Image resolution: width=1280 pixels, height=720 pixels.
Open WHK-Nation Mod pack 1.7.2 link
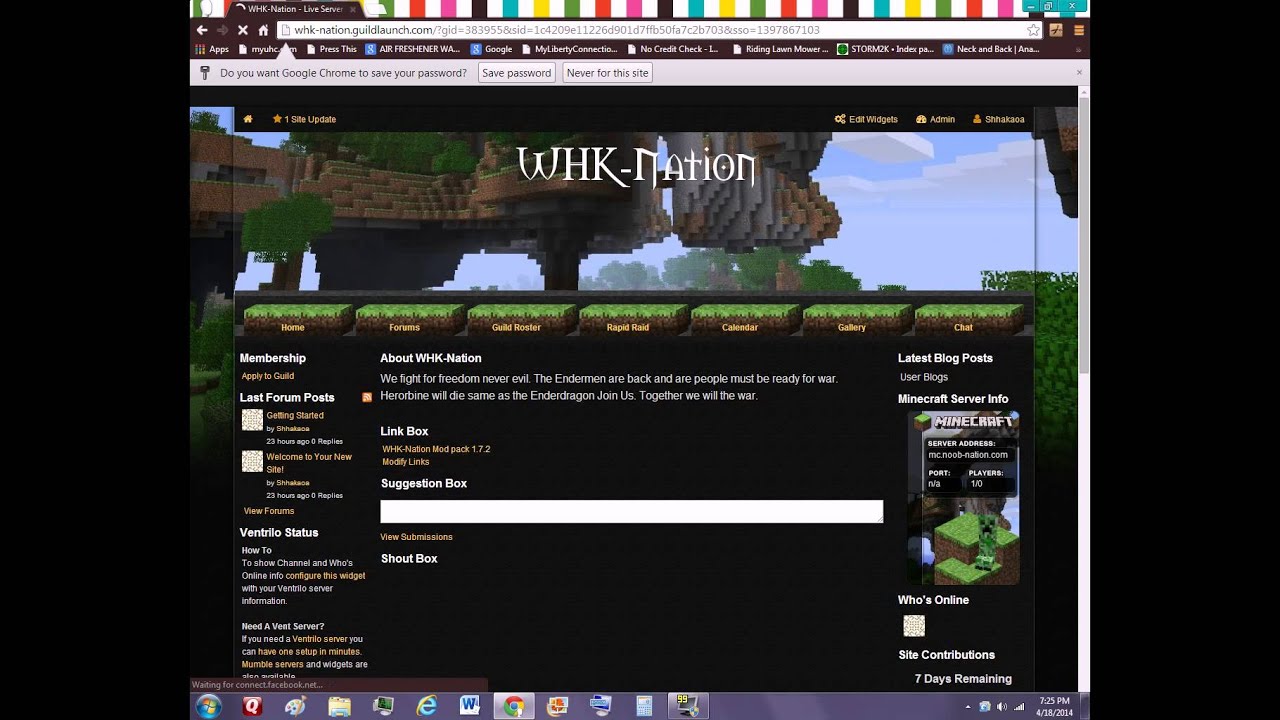click(x=436, y=449)
